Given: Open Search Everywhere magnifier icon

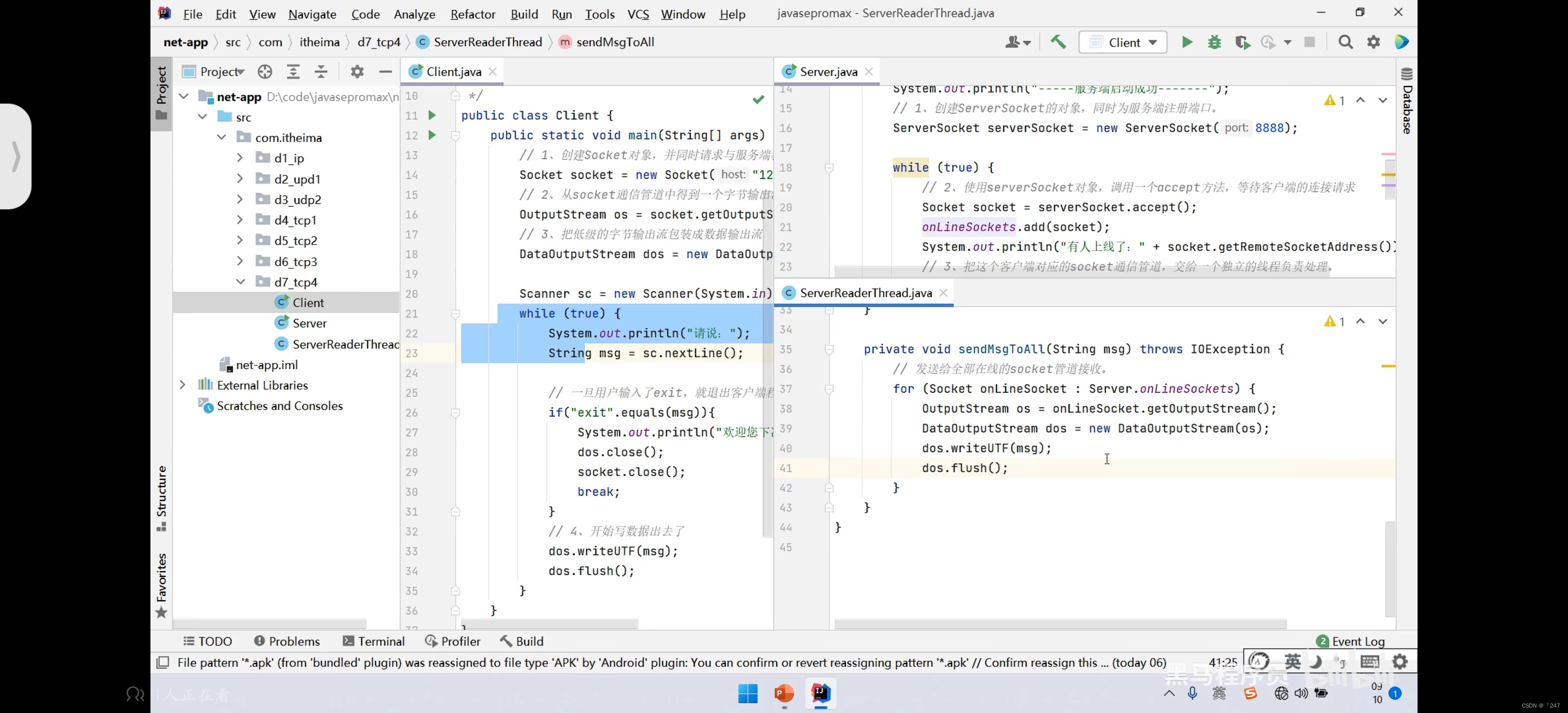Looking at the screenshot, I should pyautogui.click(x=1345, y=42).
